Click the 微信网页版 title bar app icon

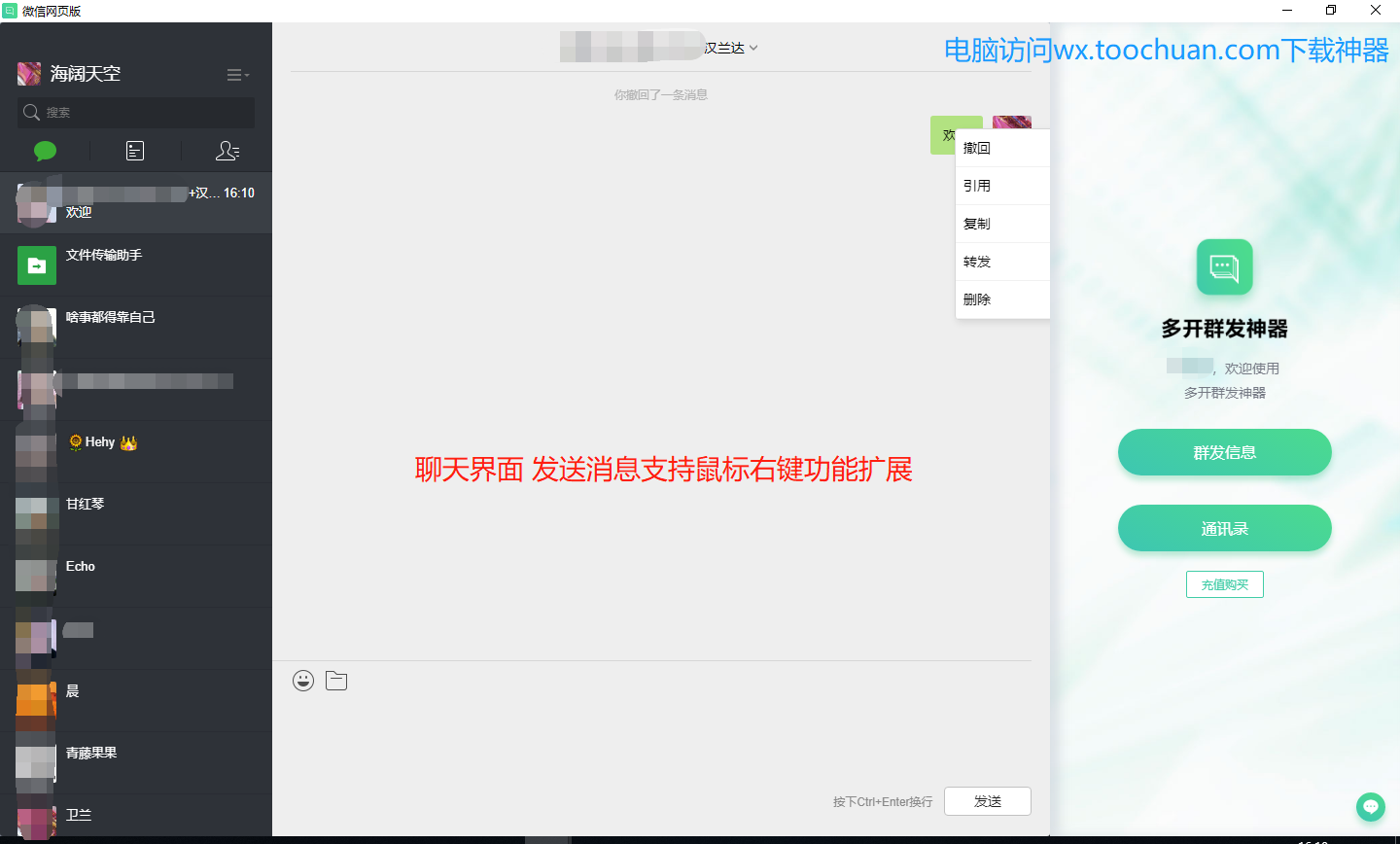[10, 11]
